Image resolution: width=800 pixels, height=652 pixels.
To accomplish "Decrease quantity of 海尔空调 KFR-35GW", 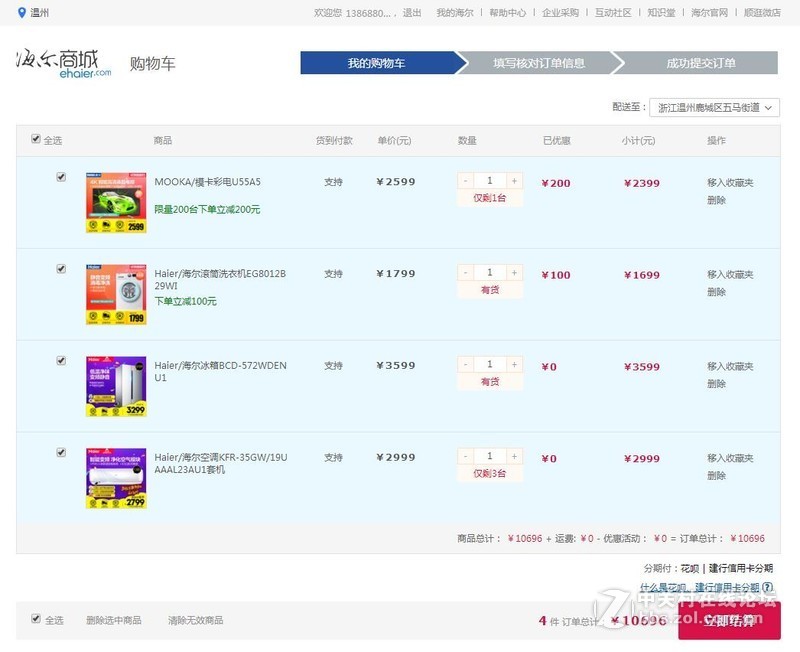I will point(465,456).
